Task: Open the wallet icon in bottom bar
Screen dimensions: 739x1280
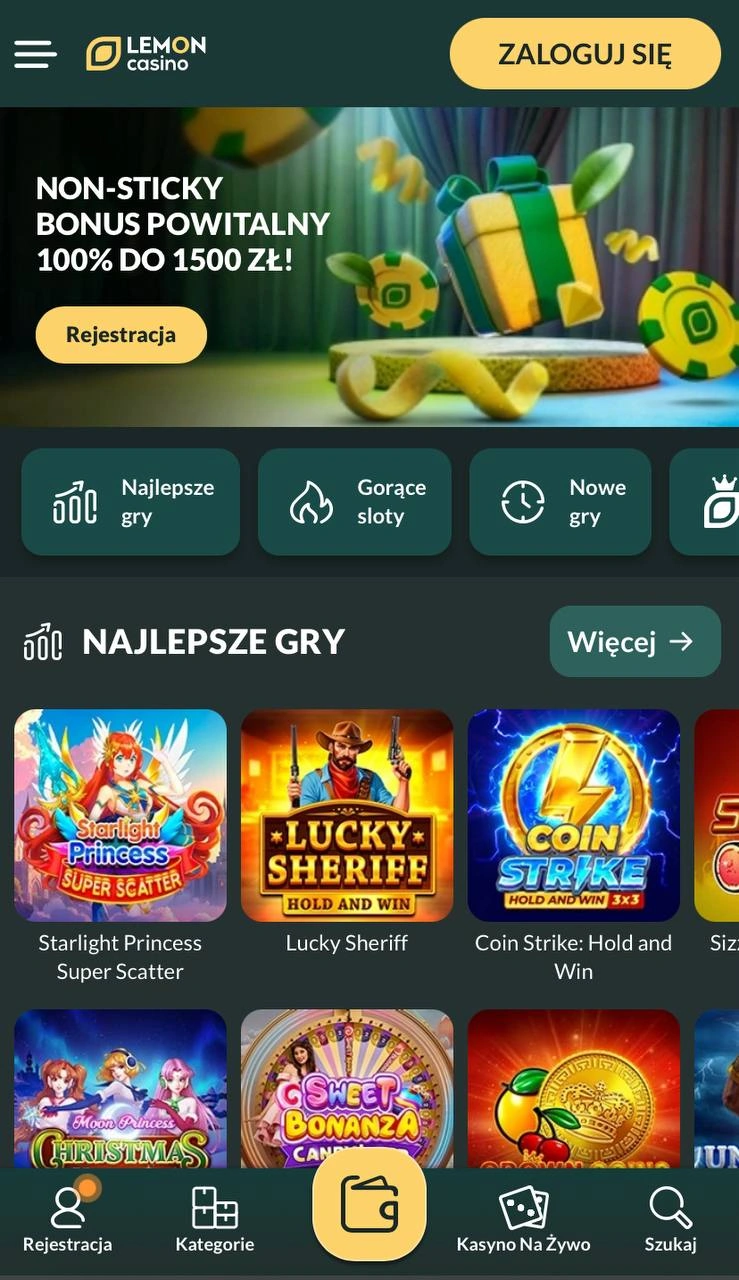Action: 369,1204
